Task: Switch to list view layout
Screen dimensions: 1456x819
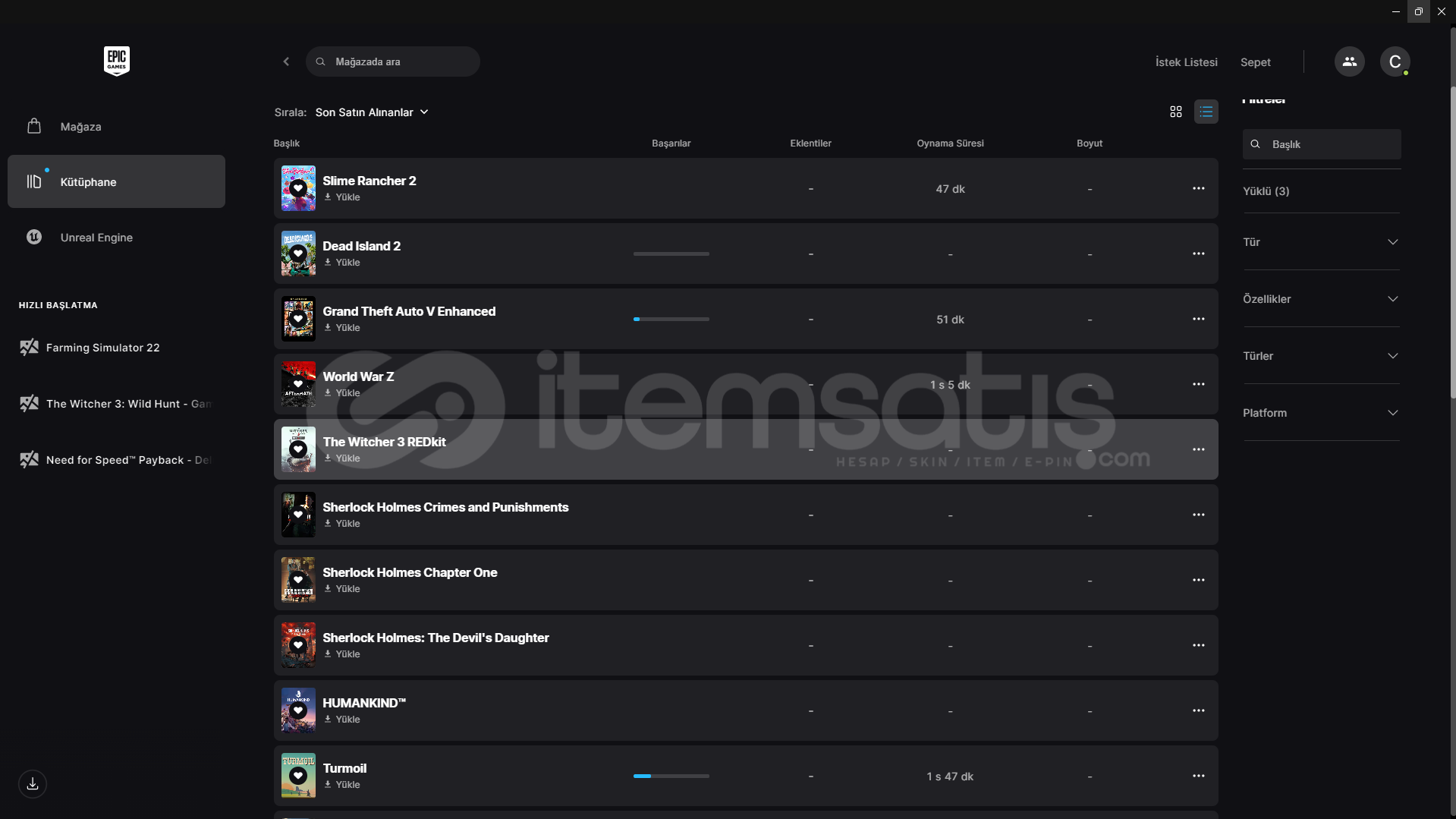Action: [1206, 112]
